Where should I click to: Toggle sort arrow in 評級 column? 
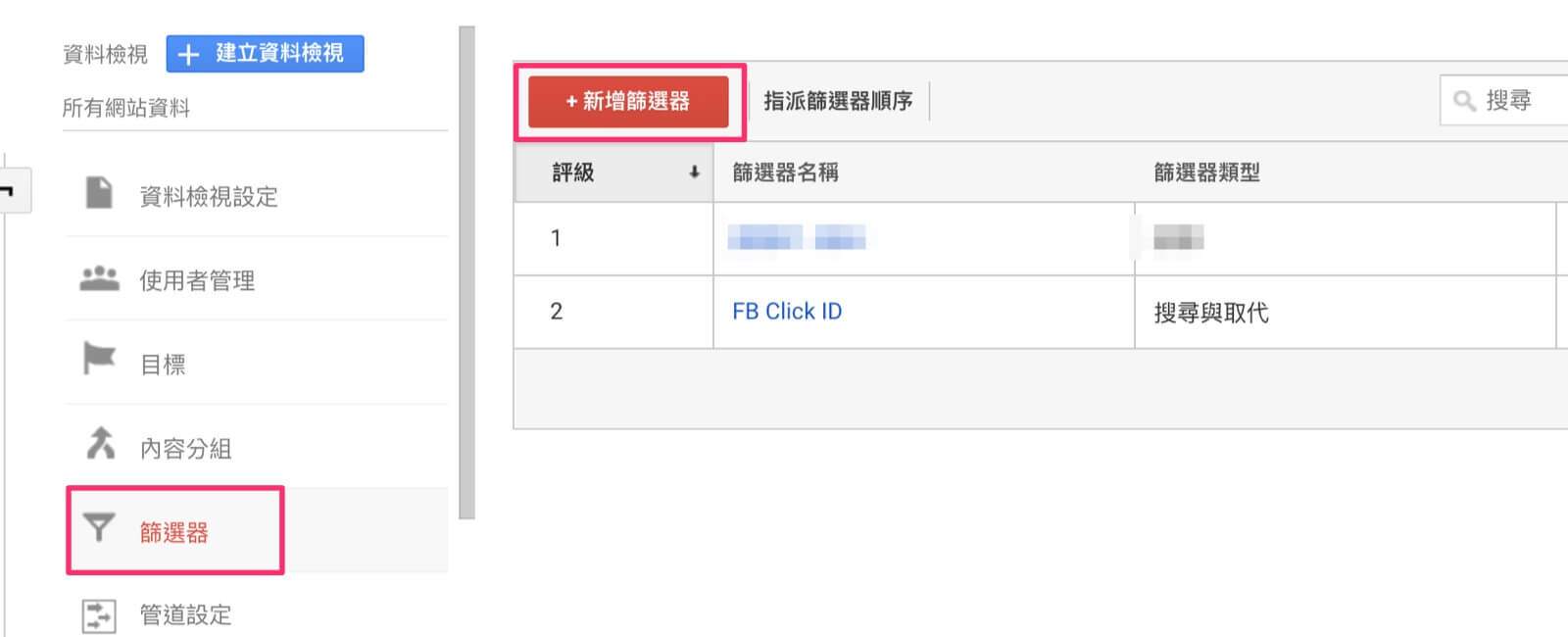[694, 172]
